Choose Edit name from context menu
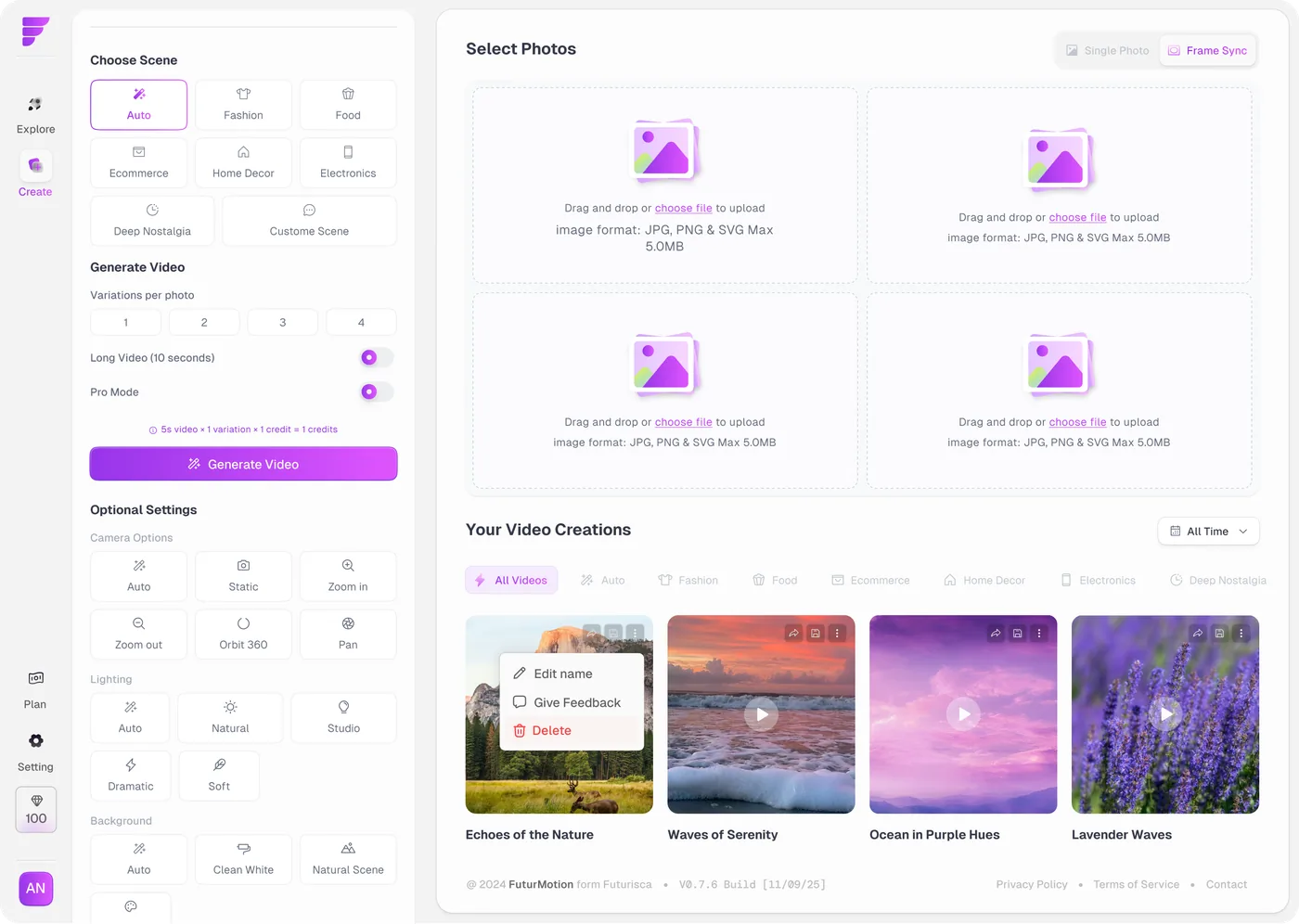The height and width of the screenshot is (924, 1299). 572,674
